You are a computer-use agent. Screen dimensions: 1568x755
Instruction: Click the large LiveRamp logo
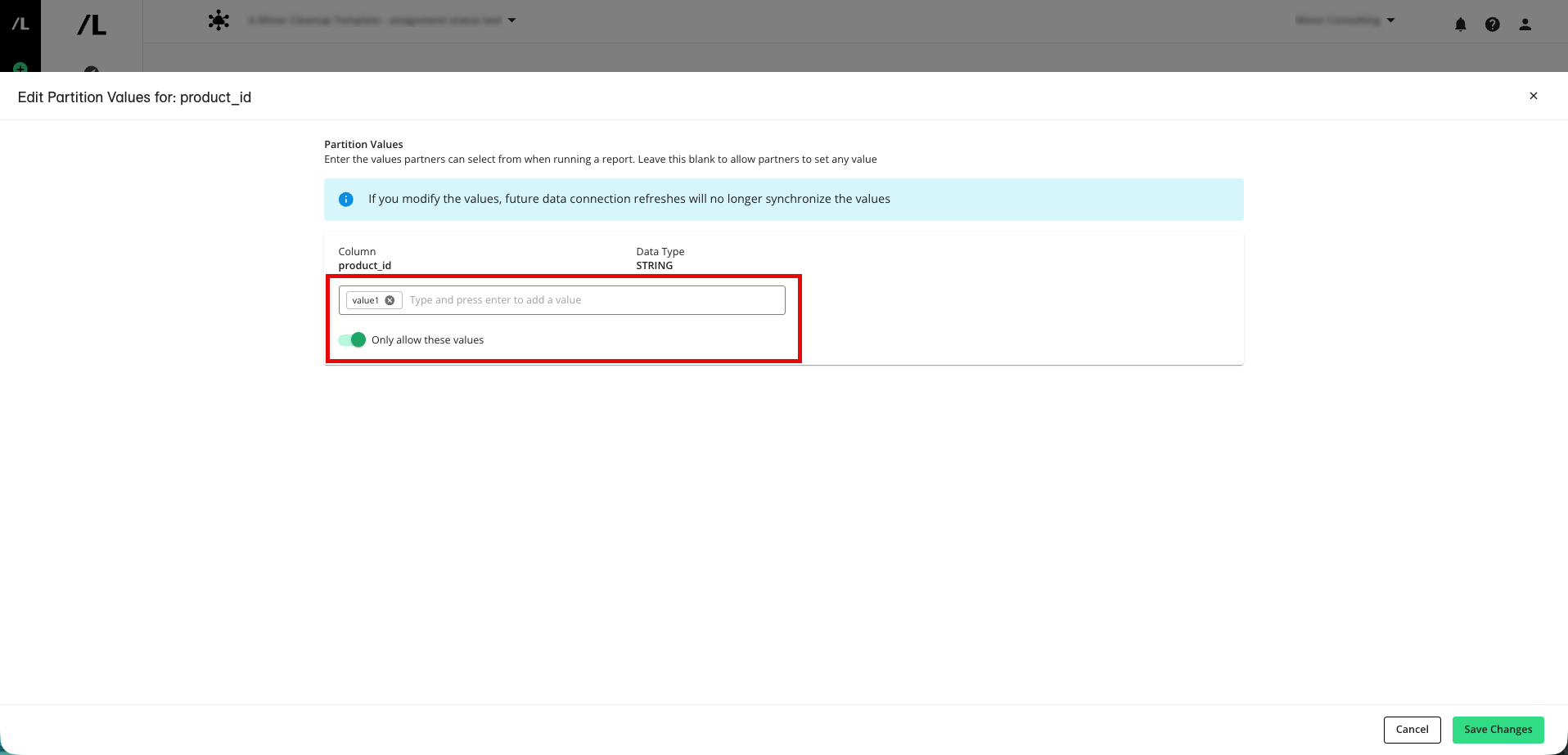coord(92,25)
